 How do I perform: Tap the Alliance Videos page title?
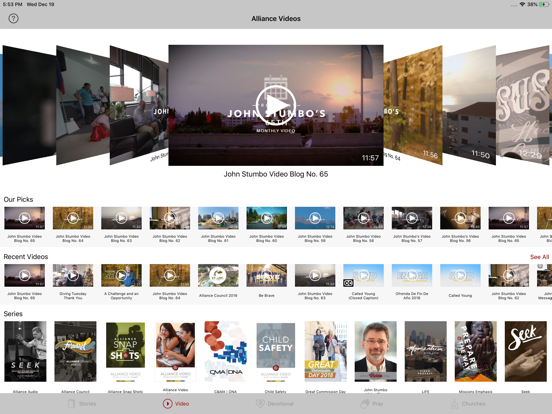point(276,19)
